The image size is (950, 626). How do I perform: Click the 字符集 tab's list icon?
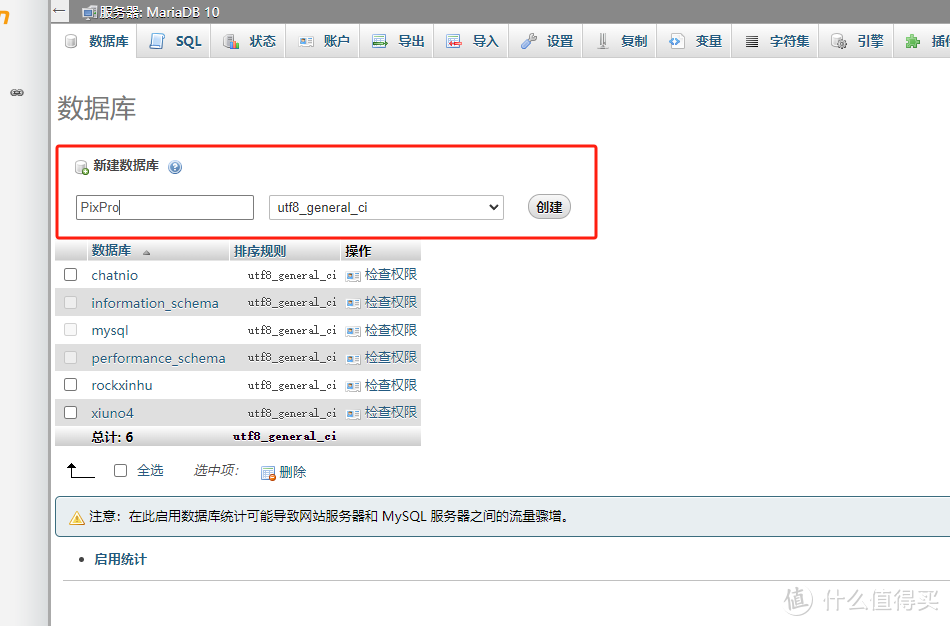click(x=752, y=42)
